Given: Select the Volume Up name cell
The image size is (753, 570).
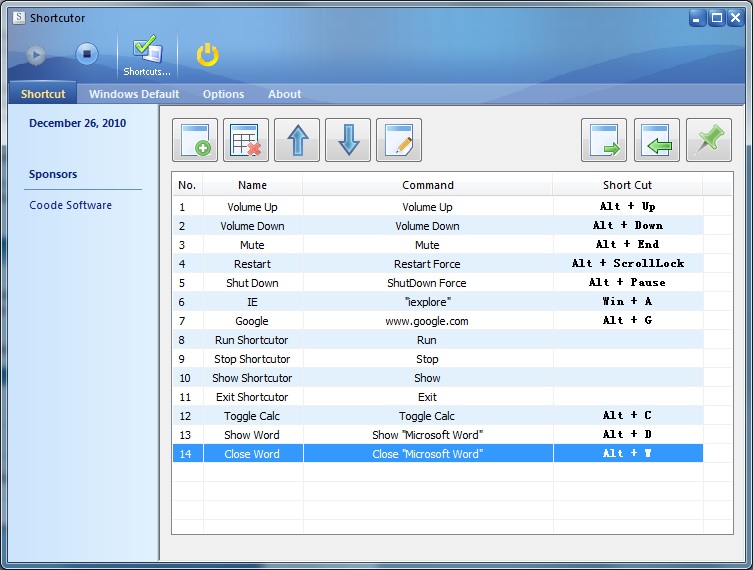Looking at the screenshot, I should (x=253, y=207).
